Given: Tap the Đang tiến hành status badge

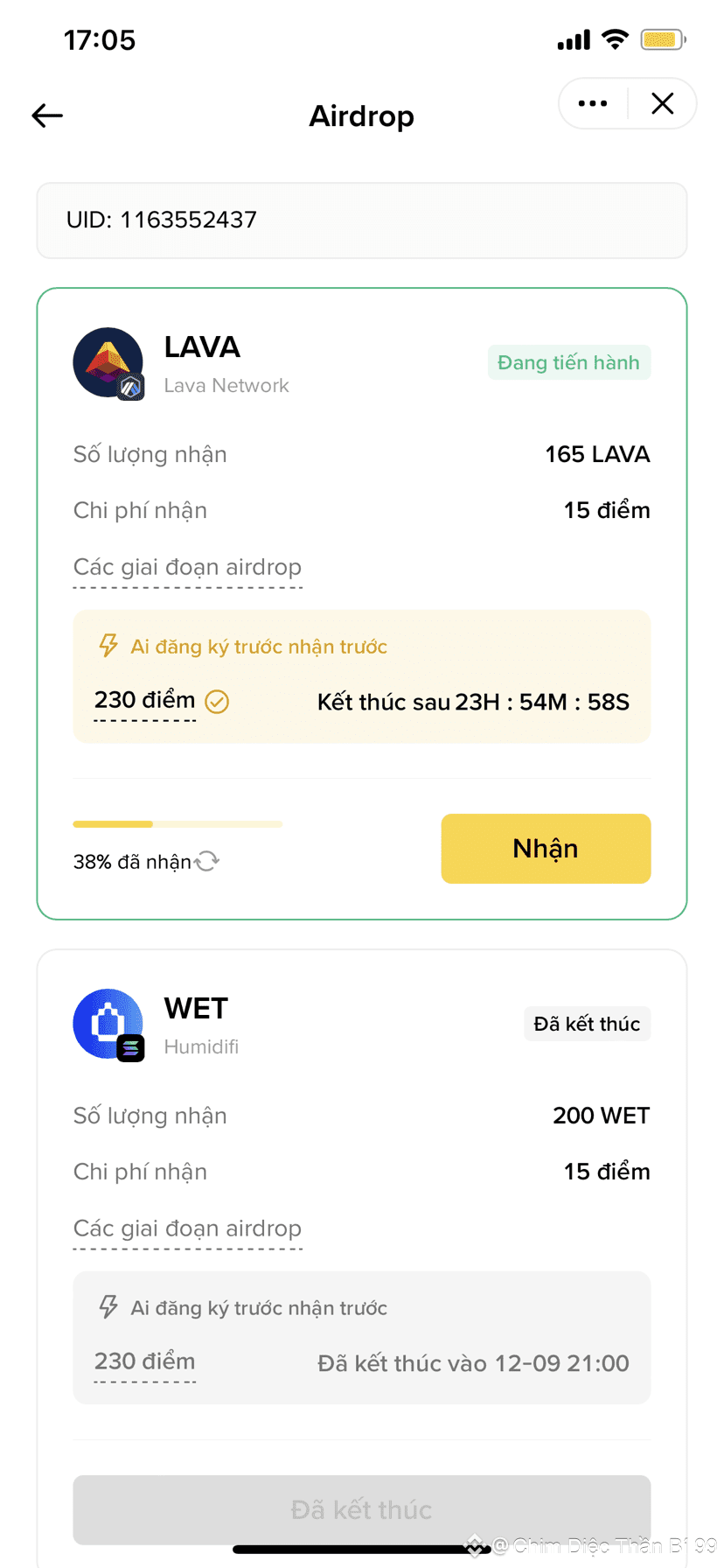Looking at the screenshot, I should 568,362.
